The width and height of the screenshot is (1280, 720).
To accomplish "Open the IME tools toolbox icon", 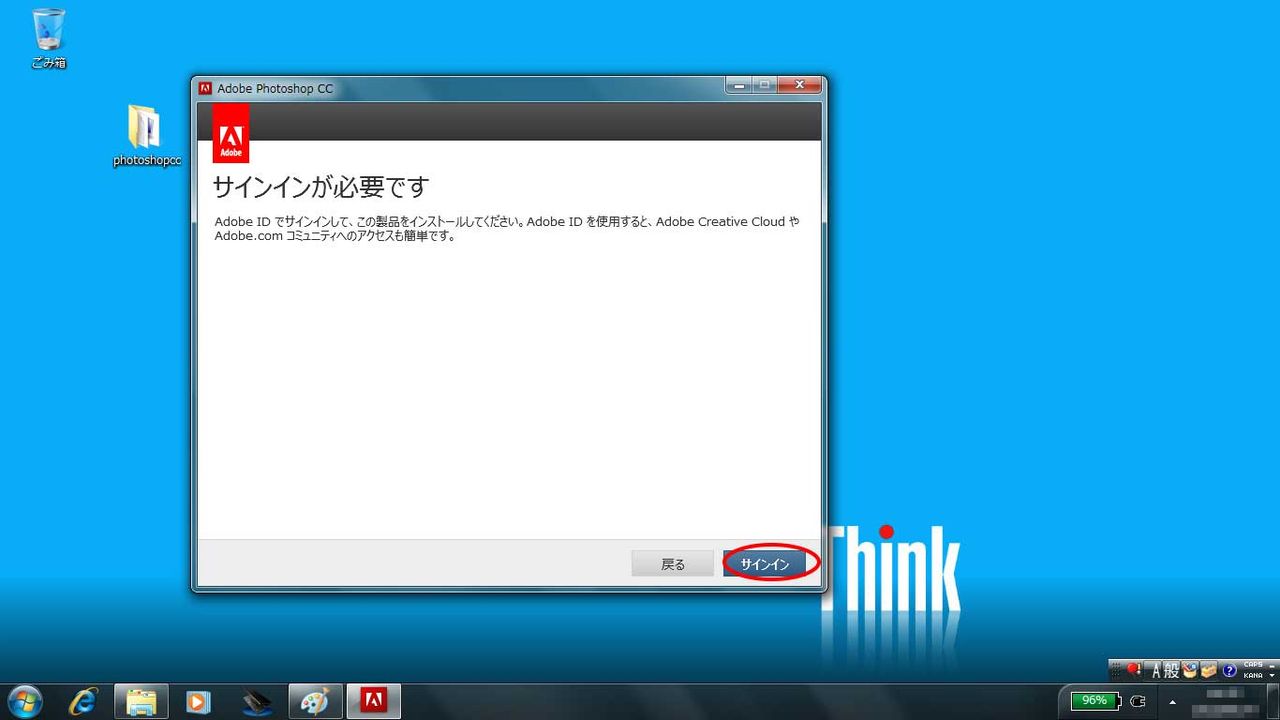I will [x=1208, y=670].
